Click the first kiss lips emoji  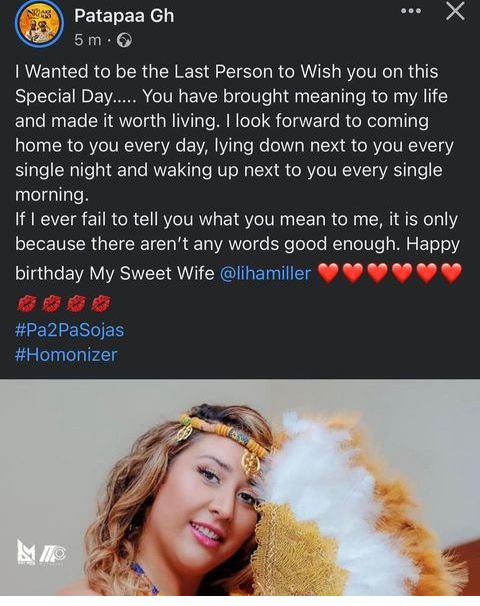click(27, 303)
